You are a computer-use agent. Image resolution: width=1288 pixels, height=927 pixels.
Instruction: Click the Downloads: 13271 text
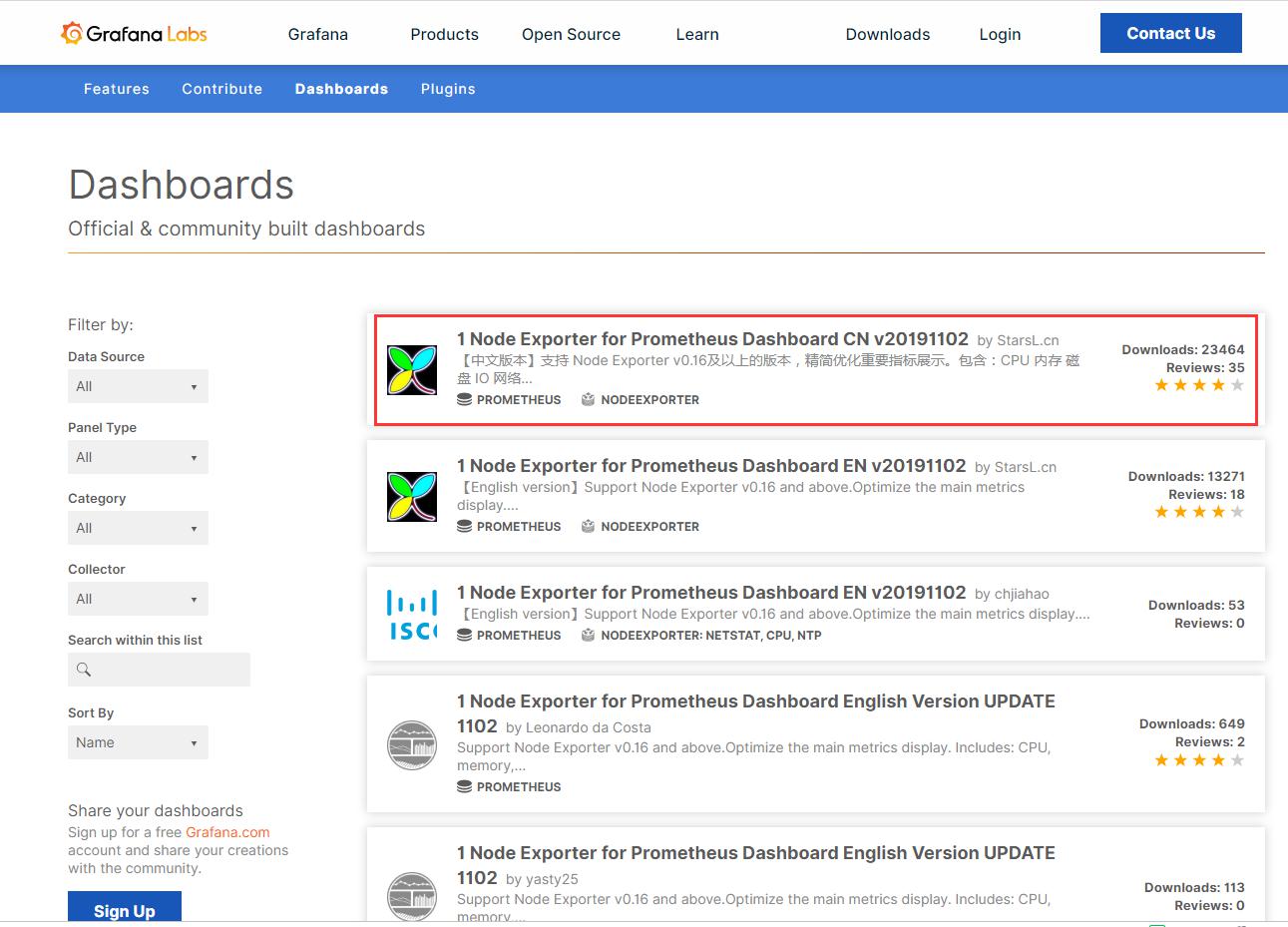pyautogui.click(x=1186, y=476)
